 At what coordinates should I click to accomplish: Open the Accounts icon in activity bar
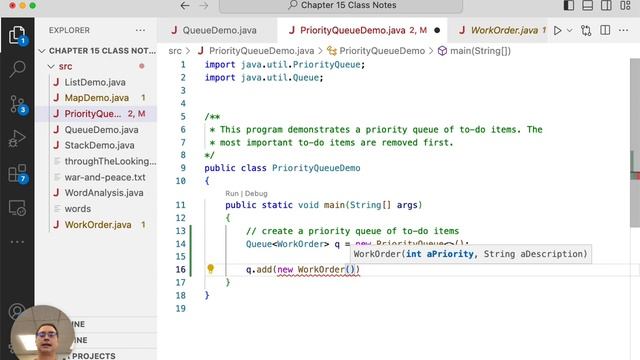16,312
